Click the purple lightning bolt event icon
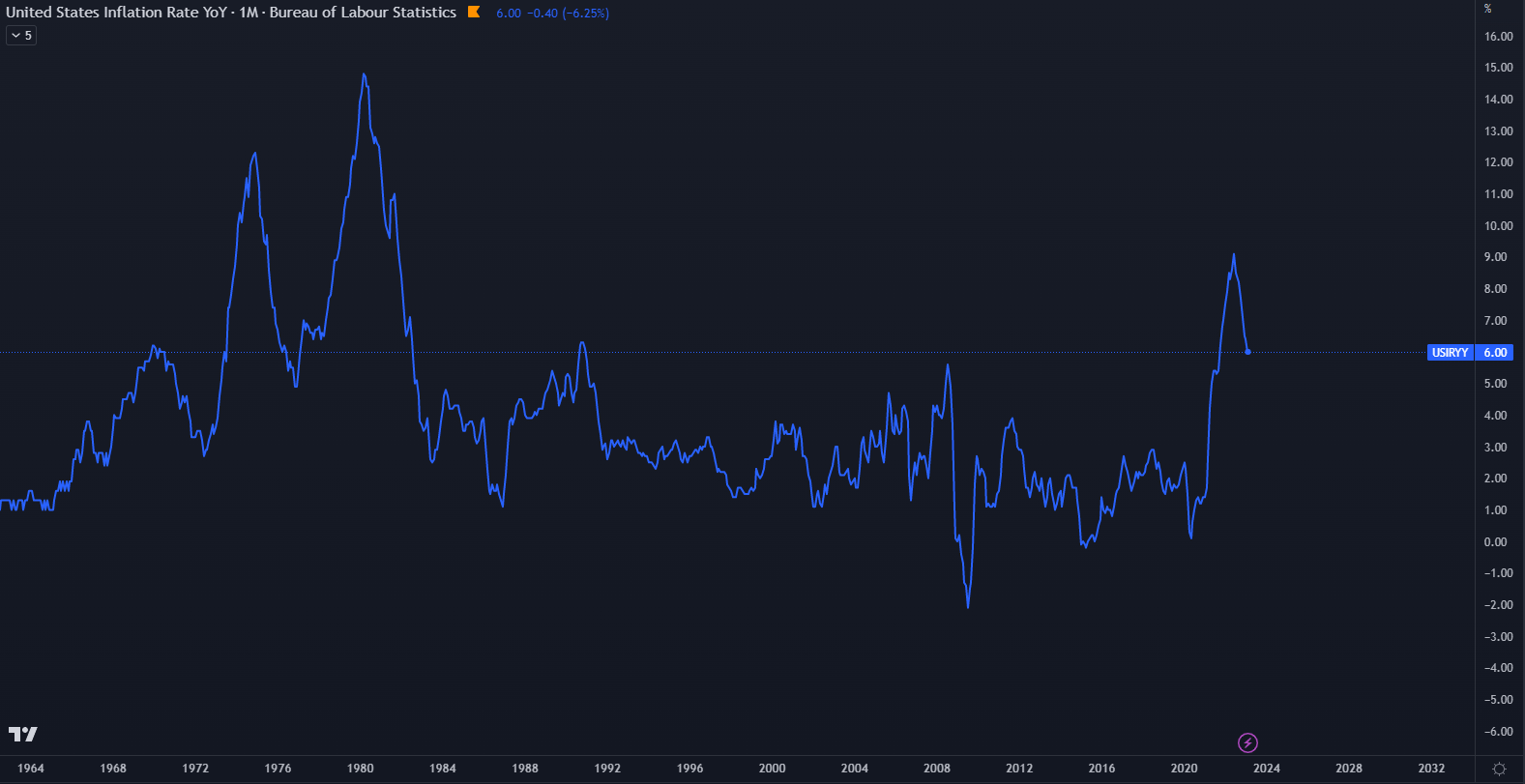 point(1248,742)
